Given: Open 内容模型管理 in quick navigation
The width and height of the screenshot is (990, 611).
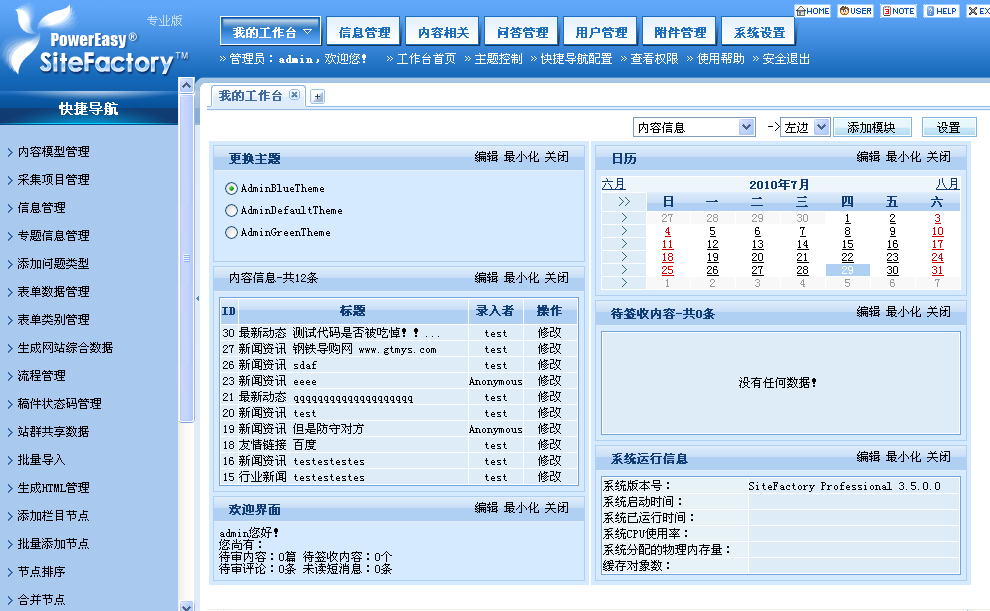Looking at the screenshot, I should (x=54, y=152).
